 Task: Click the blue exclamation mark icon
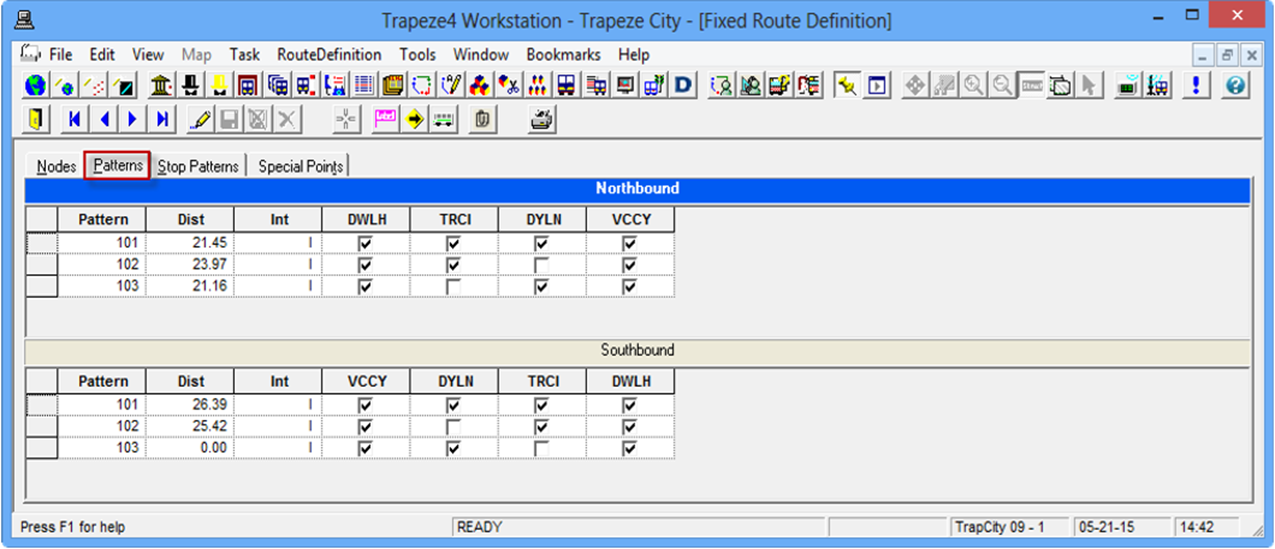[x=1195, y=86]
